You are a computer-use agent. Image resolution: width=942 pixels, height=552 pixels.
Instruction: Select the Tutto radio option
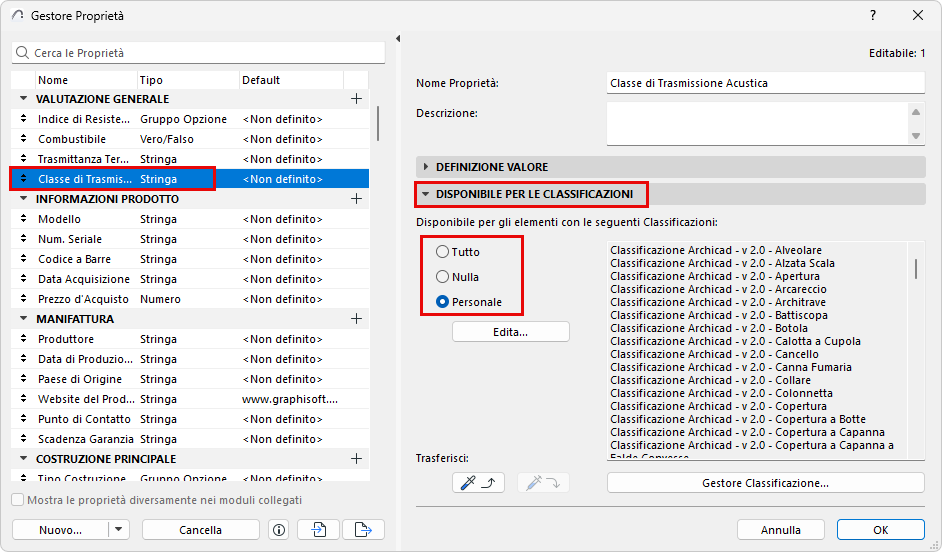pyautogui.click(x=442, y=252)
